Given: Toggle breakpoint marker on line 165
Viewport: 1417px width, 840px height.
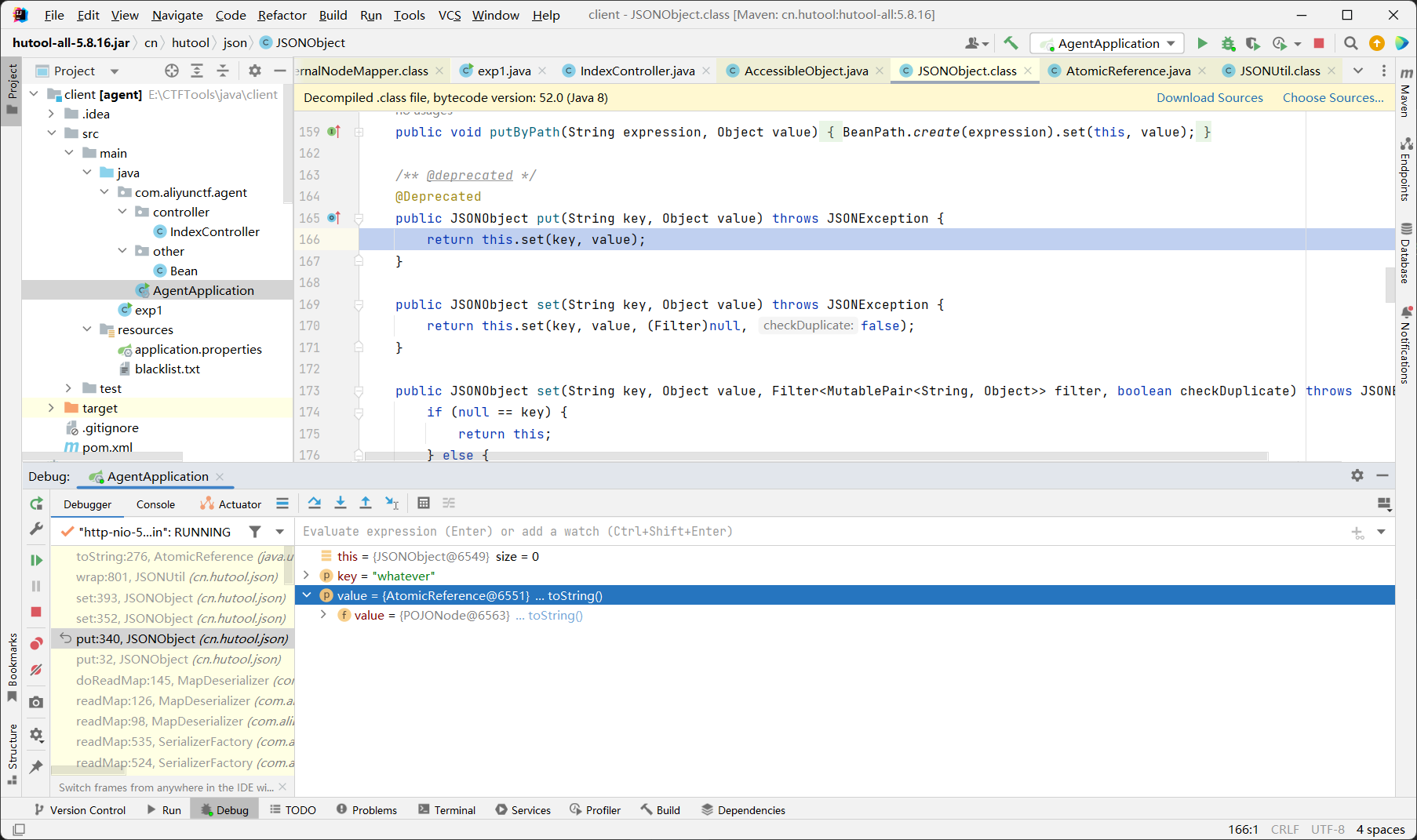Looking at the screenshot, I should point(334,218).
